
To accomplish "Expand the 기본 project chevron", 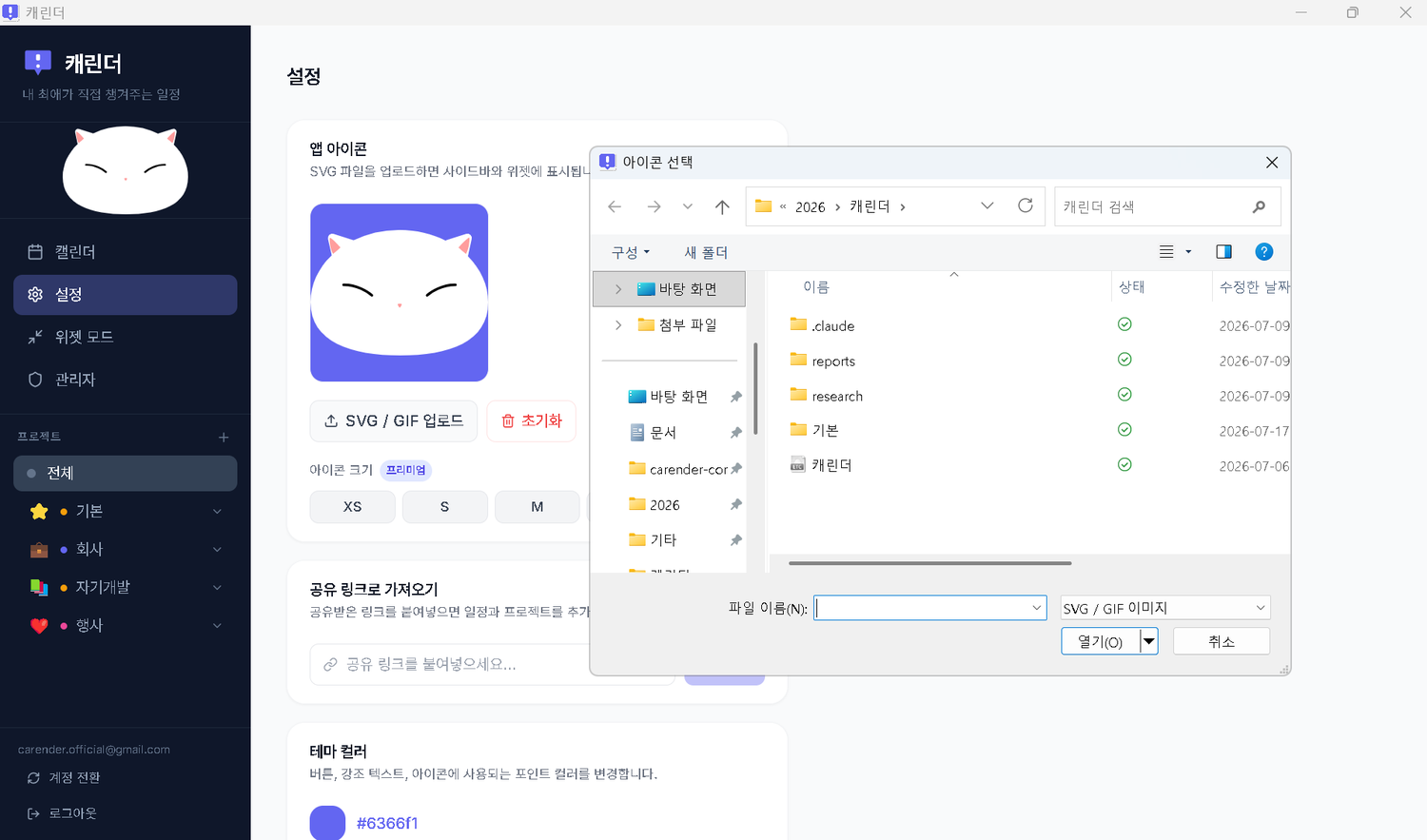I will pyautogui.click(x=217, y=512).
